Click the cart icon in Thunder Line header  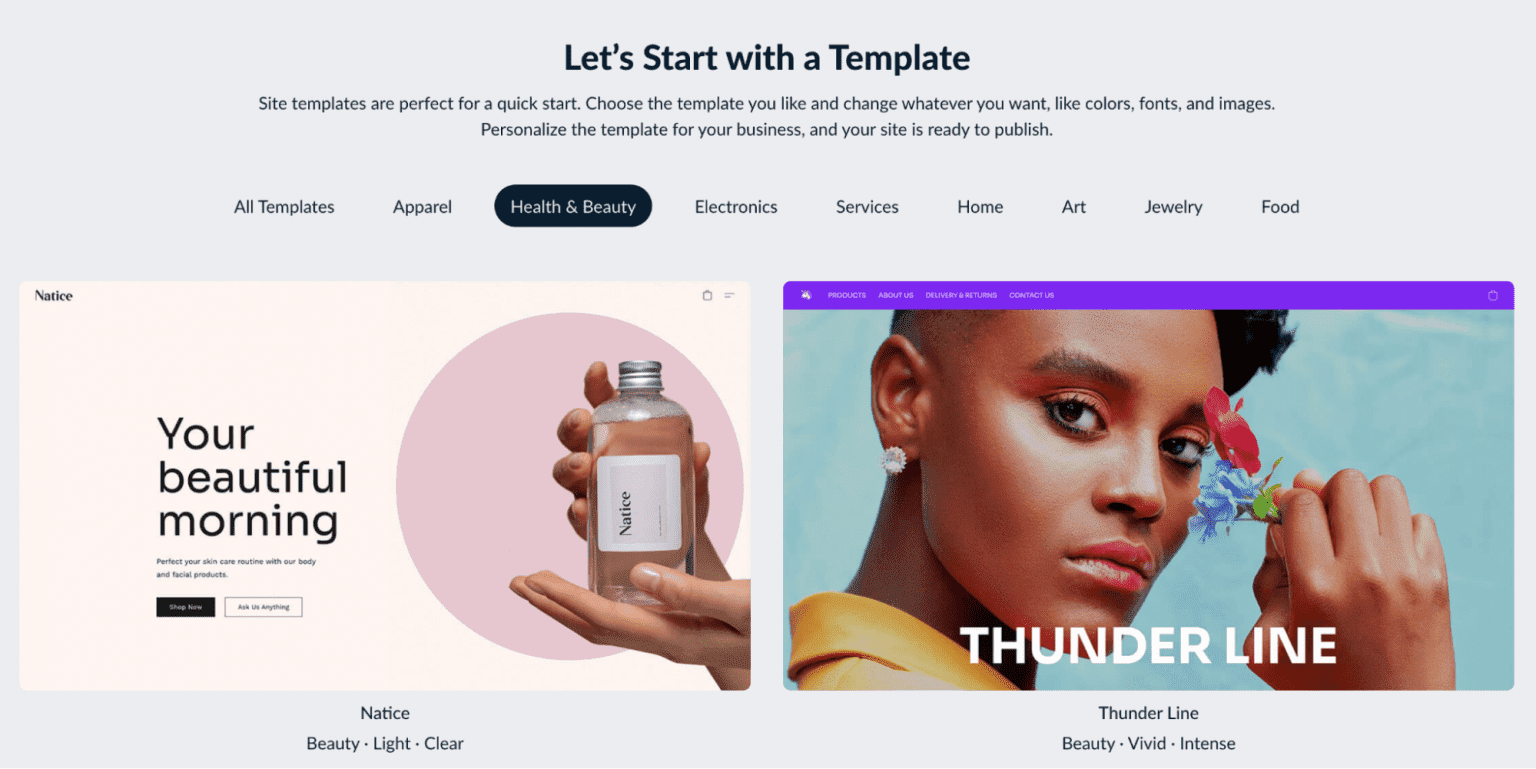1493,295
